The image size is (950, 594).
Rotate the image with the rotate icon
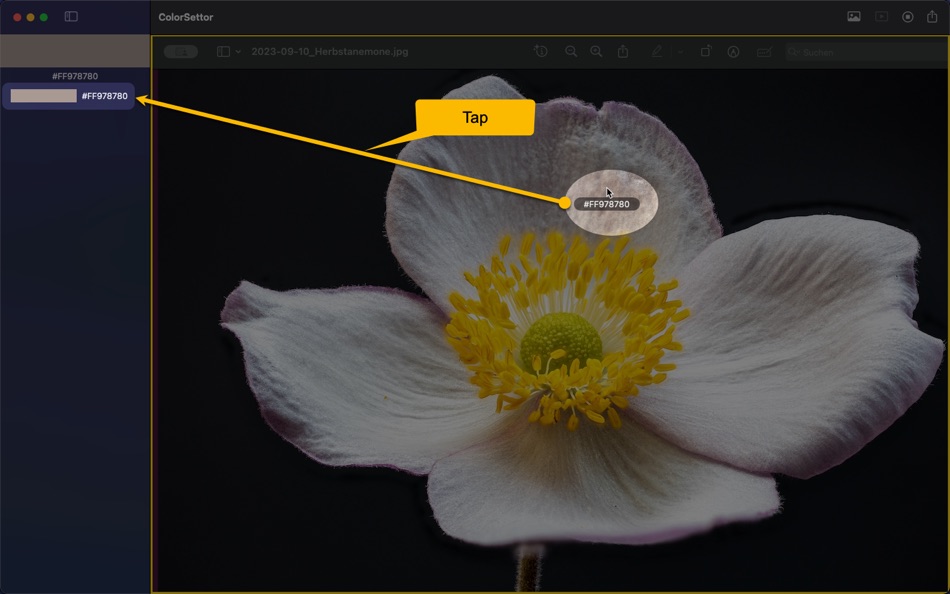(706, 52)
